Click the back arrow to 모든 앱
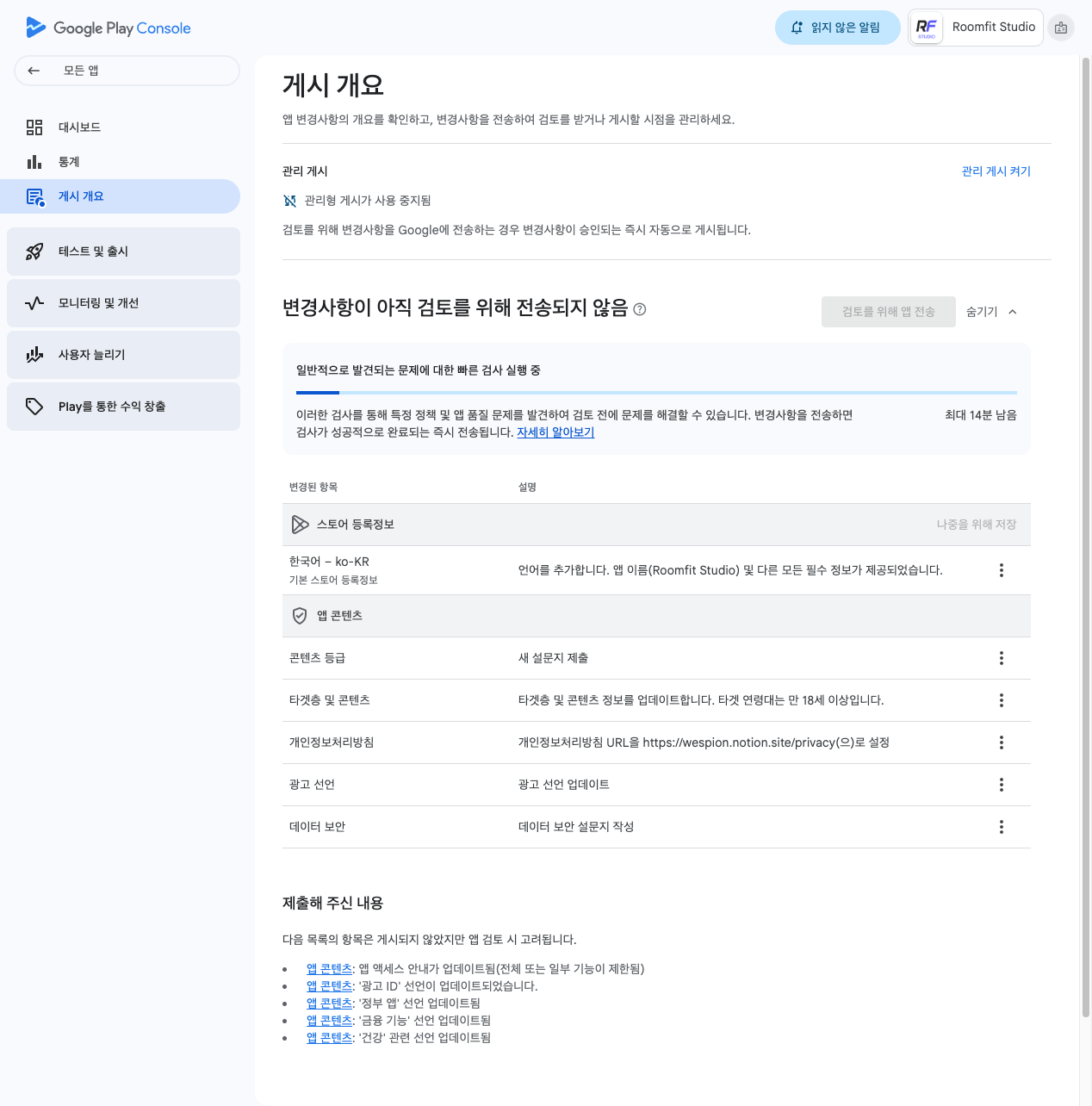Screen dimensions: 1092x1106 click(34, 71)
